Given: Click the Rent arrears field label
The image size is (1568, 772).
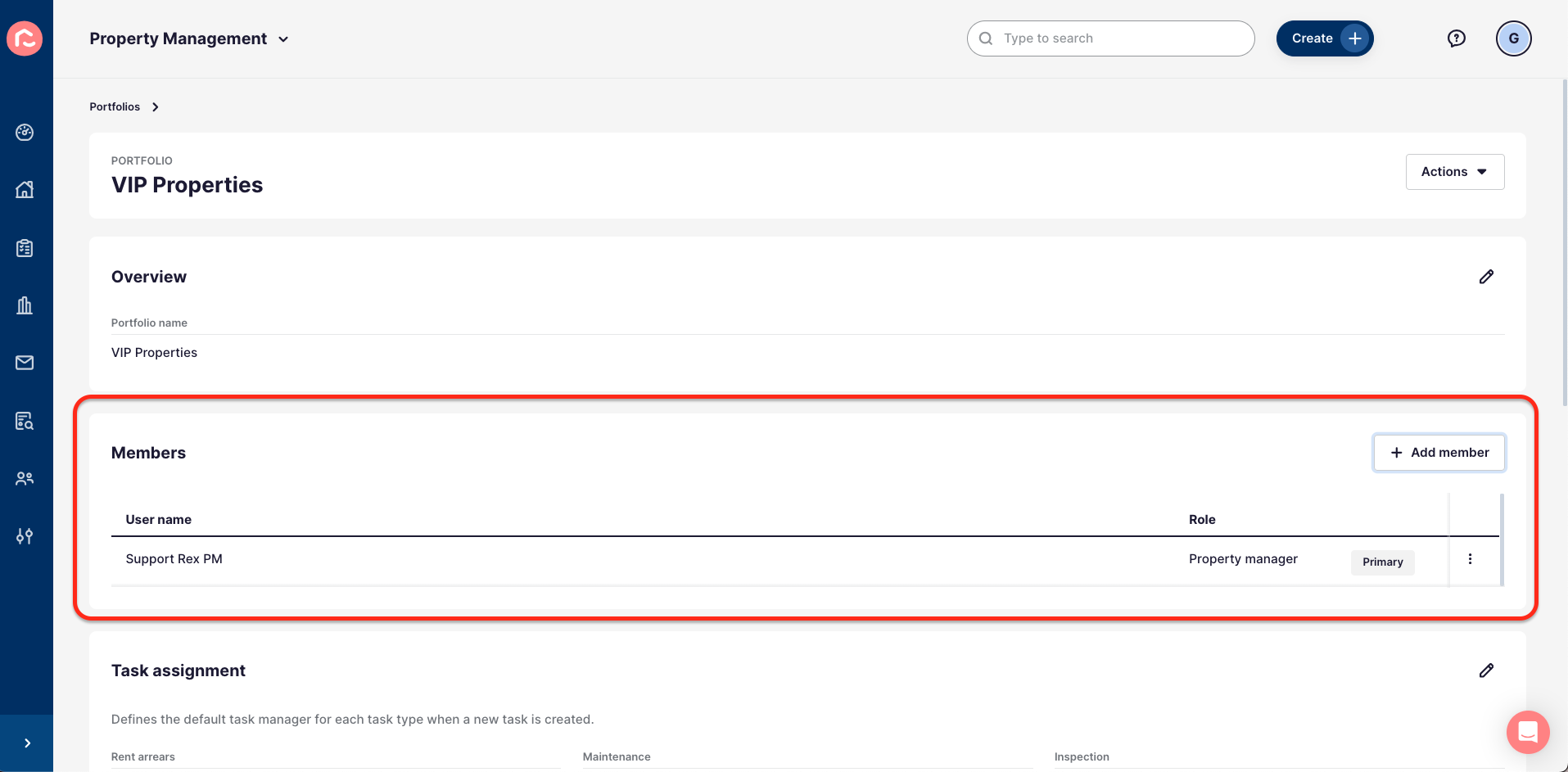Looking at the screenshot, I should point(143,757).
